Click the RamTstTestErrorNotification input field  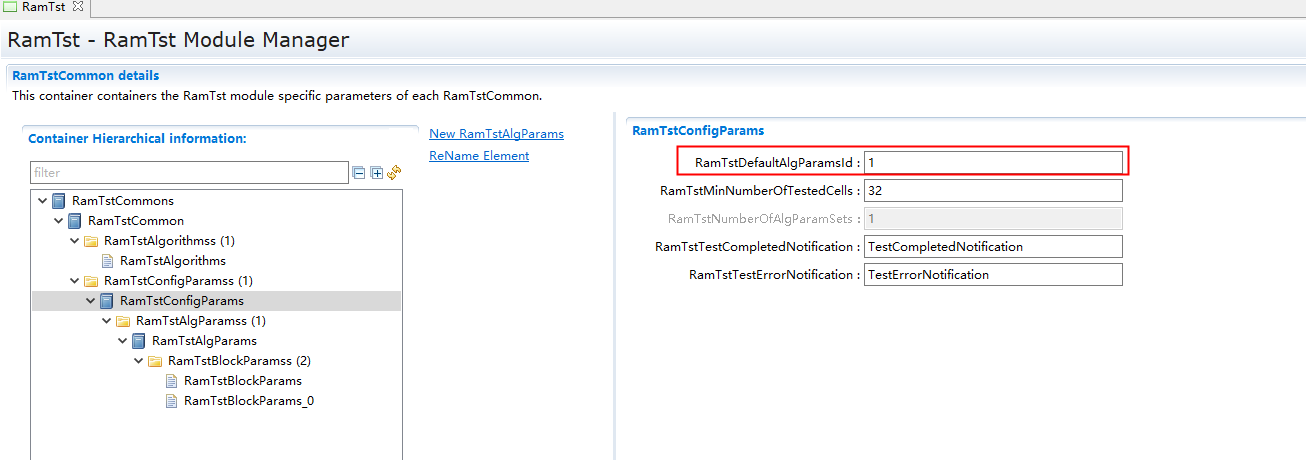(x=992, y=274)
